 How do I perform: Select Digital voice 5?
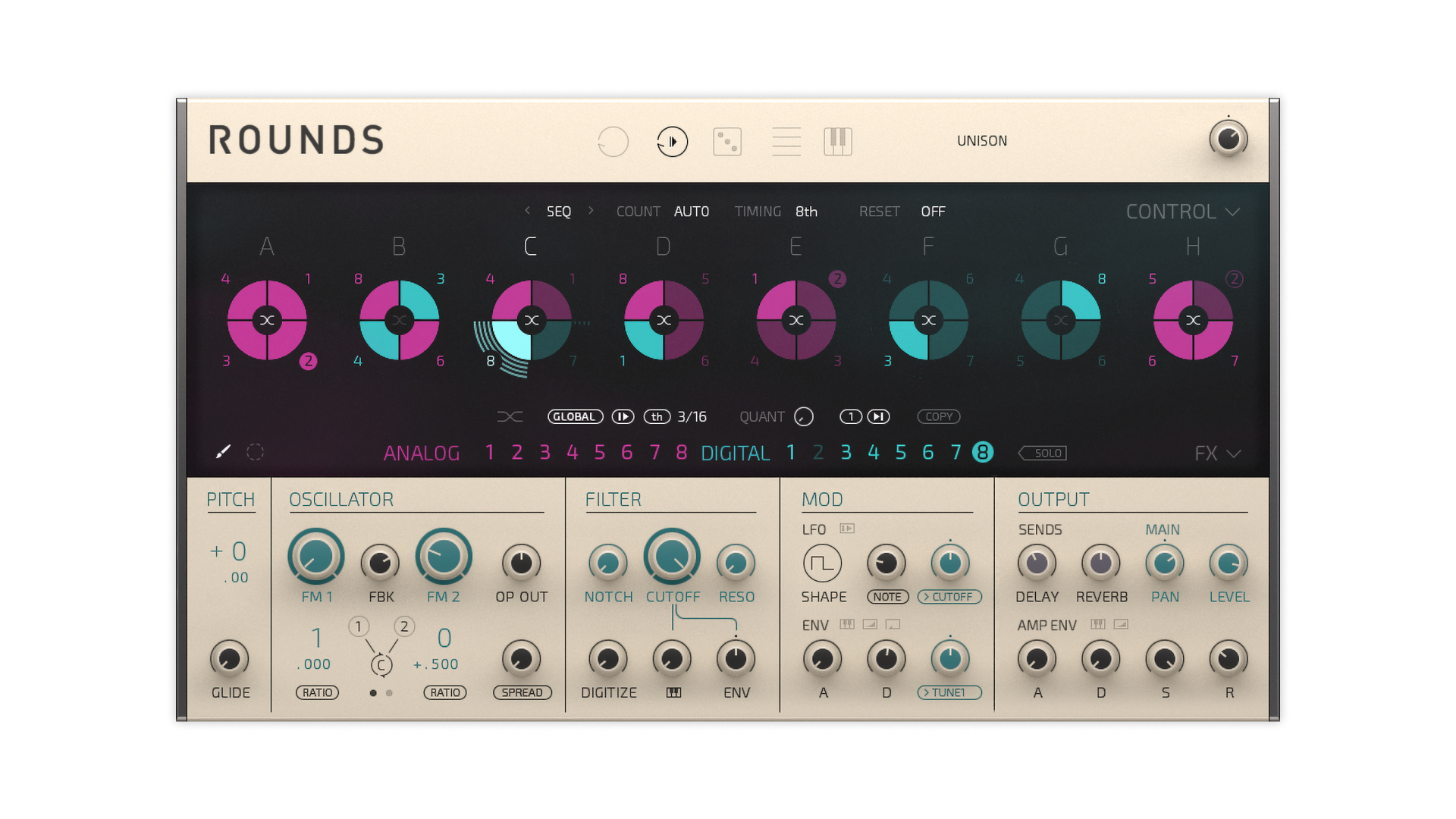[900, 453]
